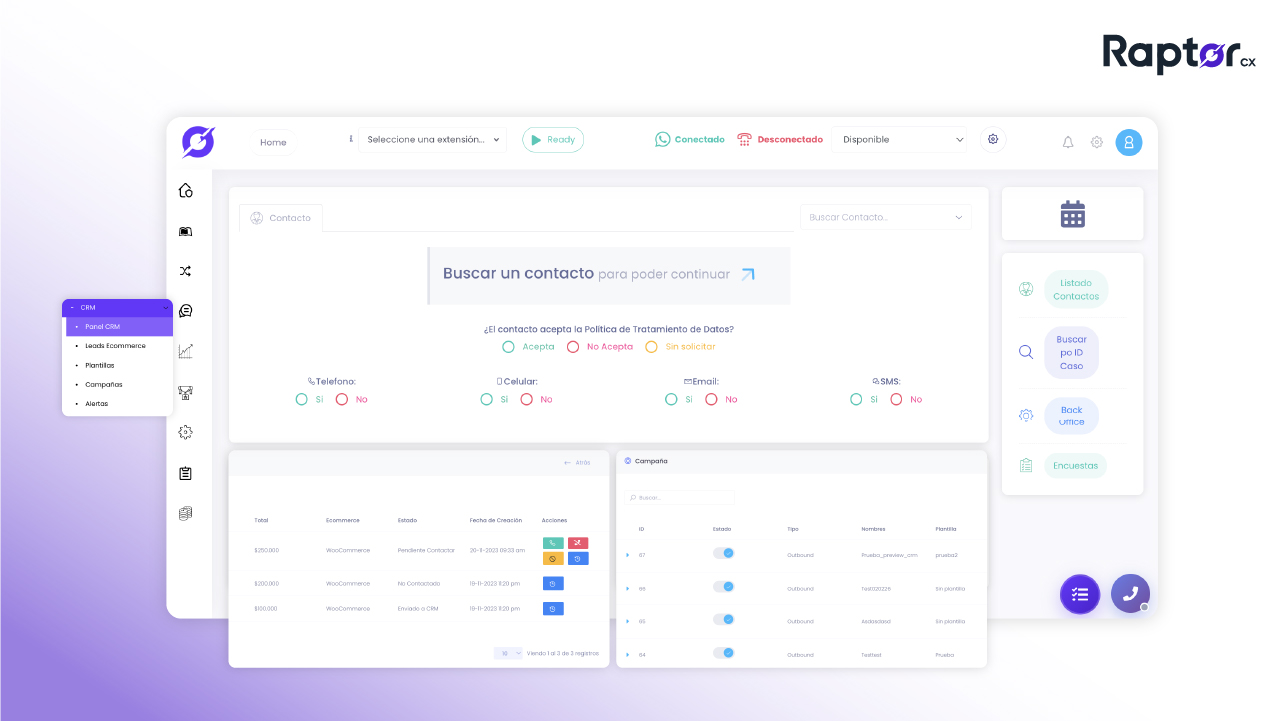Select the shuffle arrows sidebar icon
This screenshot has height=721, width=1281.
tap(185, 271)
